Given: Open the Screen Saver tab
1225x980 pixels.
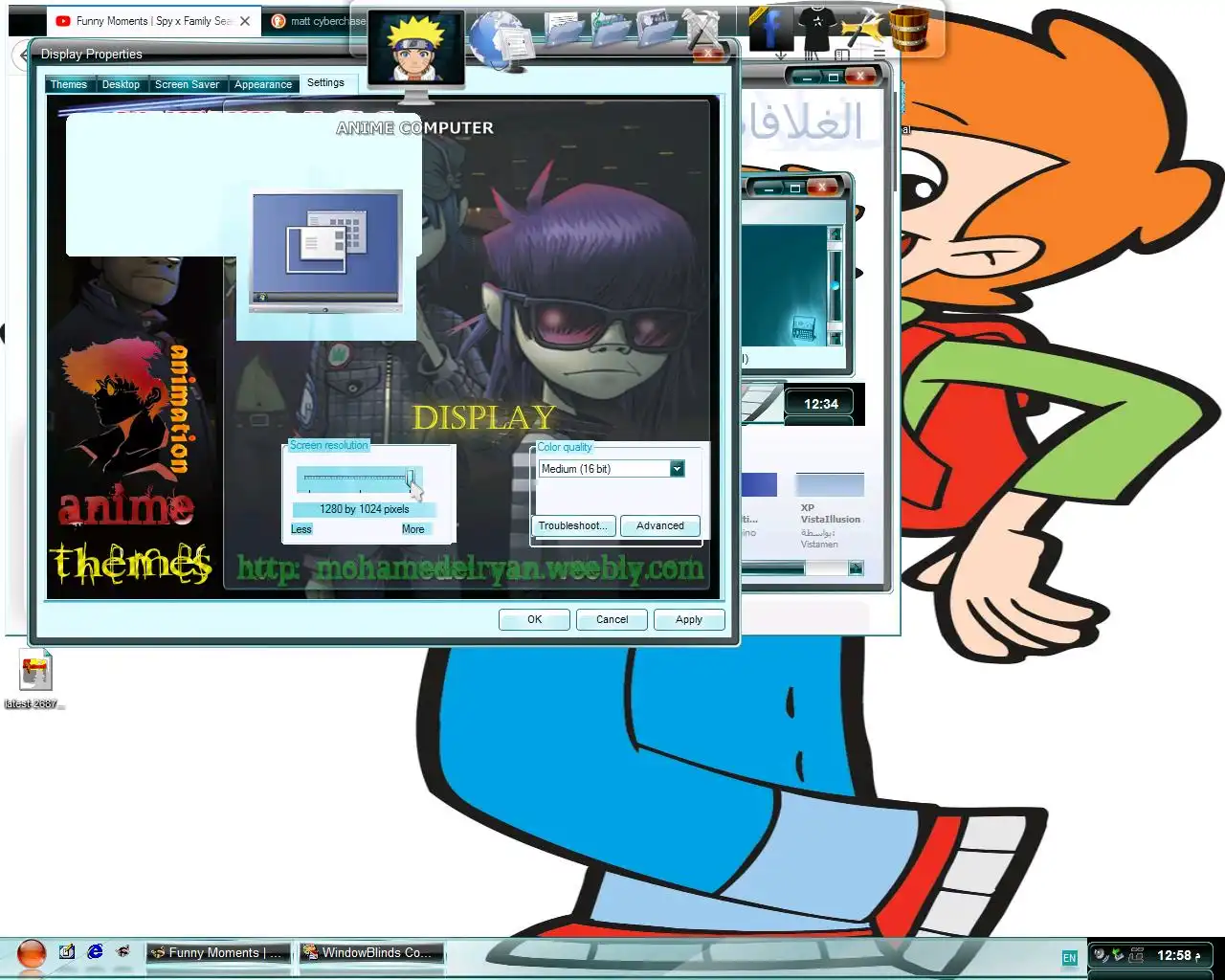Looking at the screenshot, I should [187, 84].
